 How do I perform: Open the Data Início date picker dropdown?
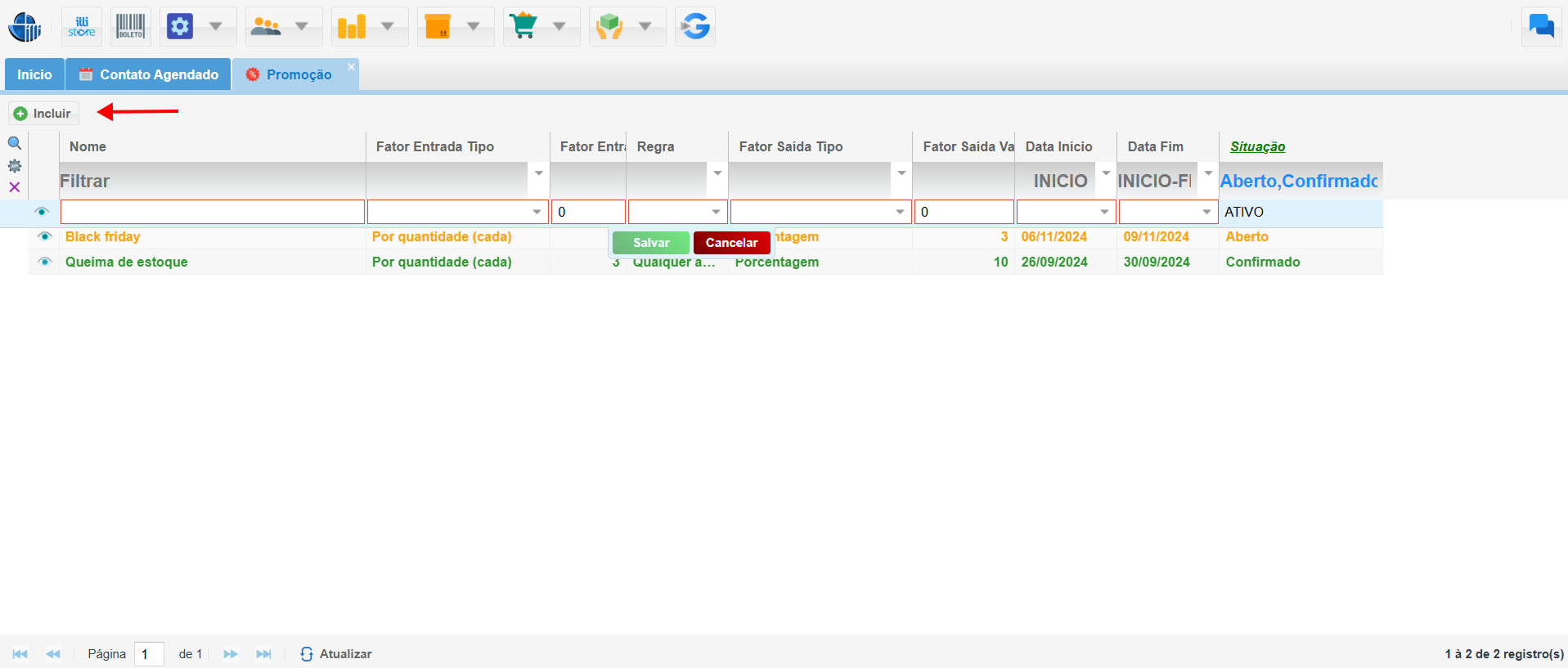[x=1104, y=213]
